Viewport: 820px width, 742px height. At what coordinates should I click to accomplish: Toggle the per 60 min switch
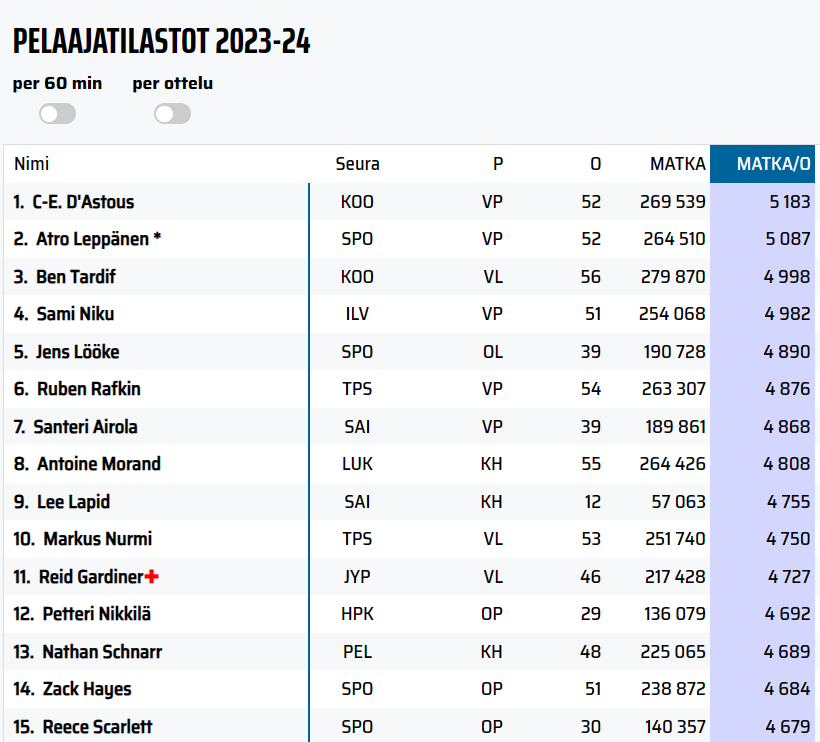click(57, 114)
